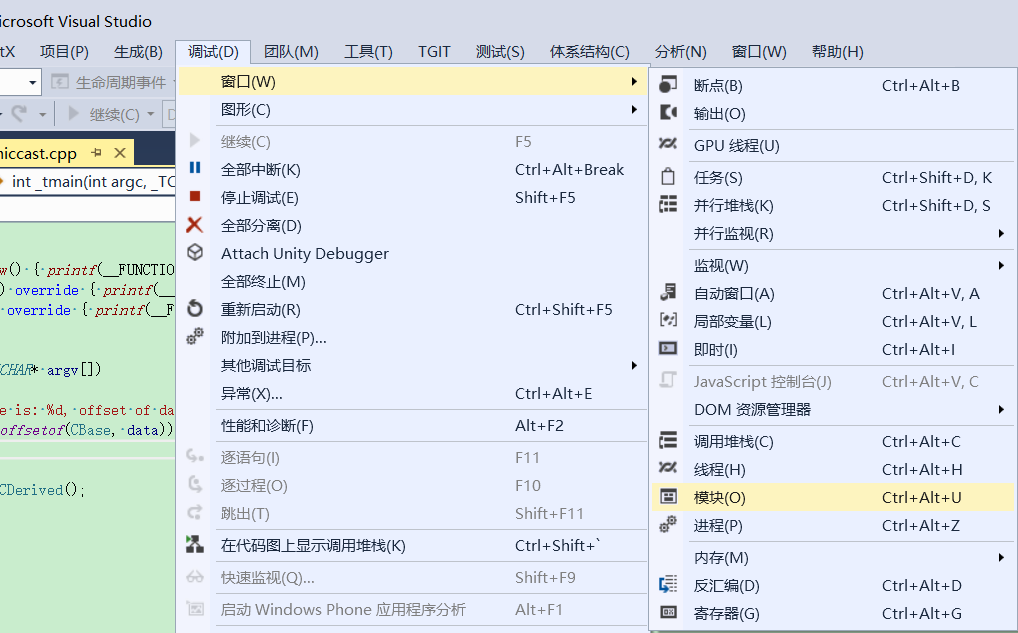
Task: Click the Autos window icon
Action: tap(668, 293)
